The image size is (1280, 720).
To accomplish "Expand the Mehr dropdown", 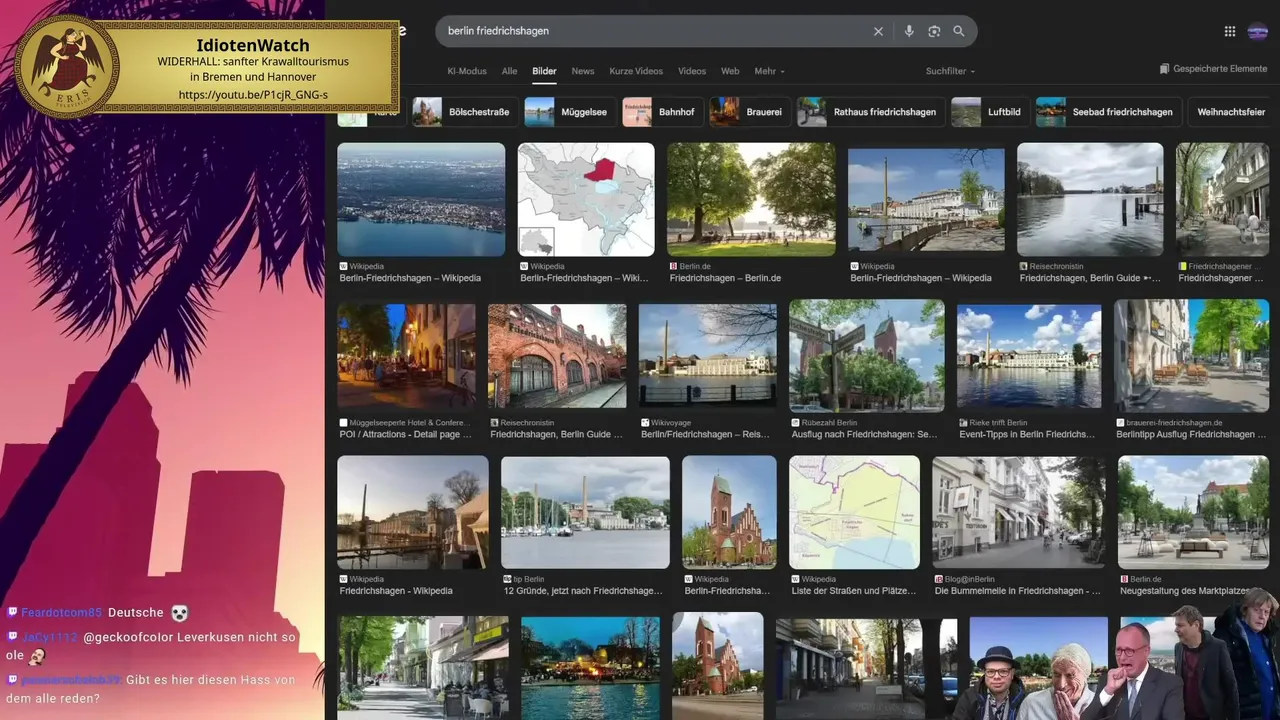I will pos(769,71).
